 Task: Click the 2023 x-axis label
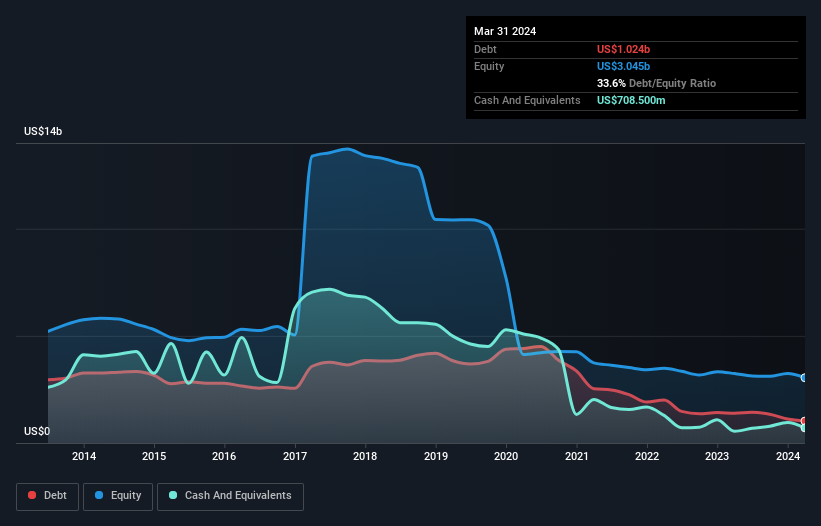(x=717, y=456)
